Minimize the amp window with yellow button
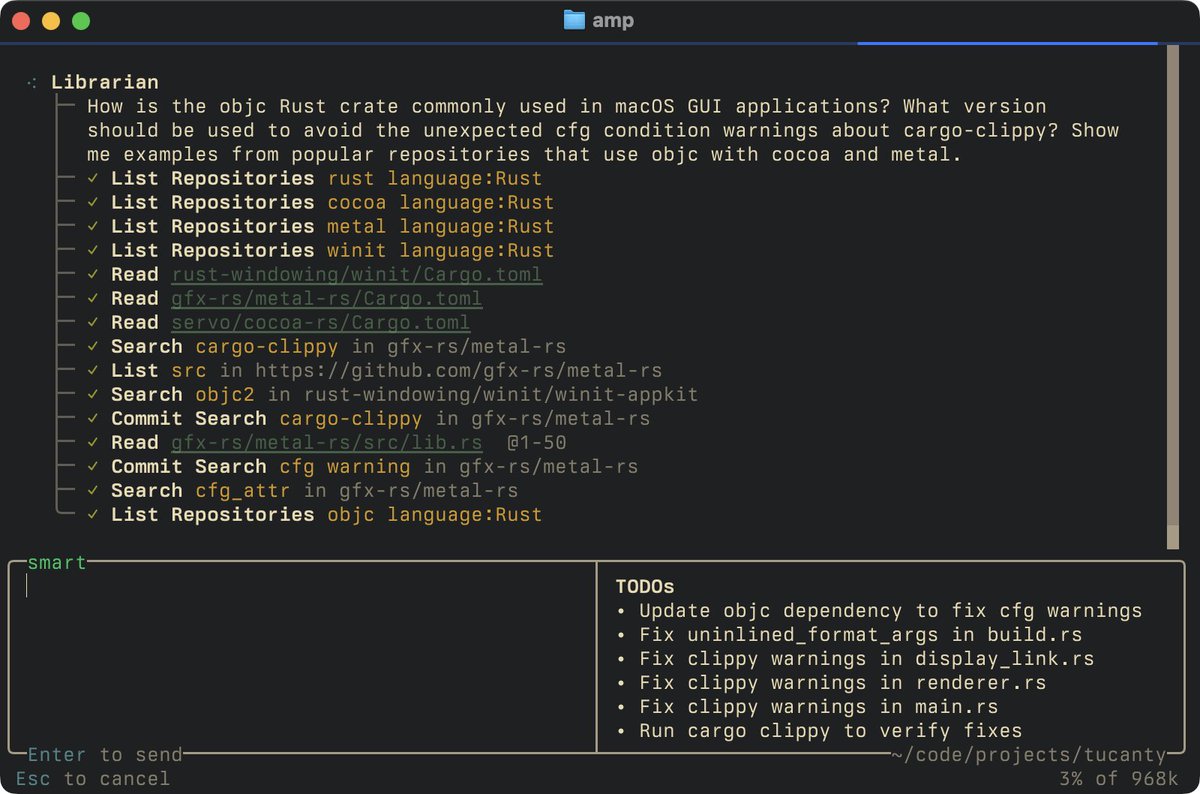1200x794 pixels. [51, 21]
